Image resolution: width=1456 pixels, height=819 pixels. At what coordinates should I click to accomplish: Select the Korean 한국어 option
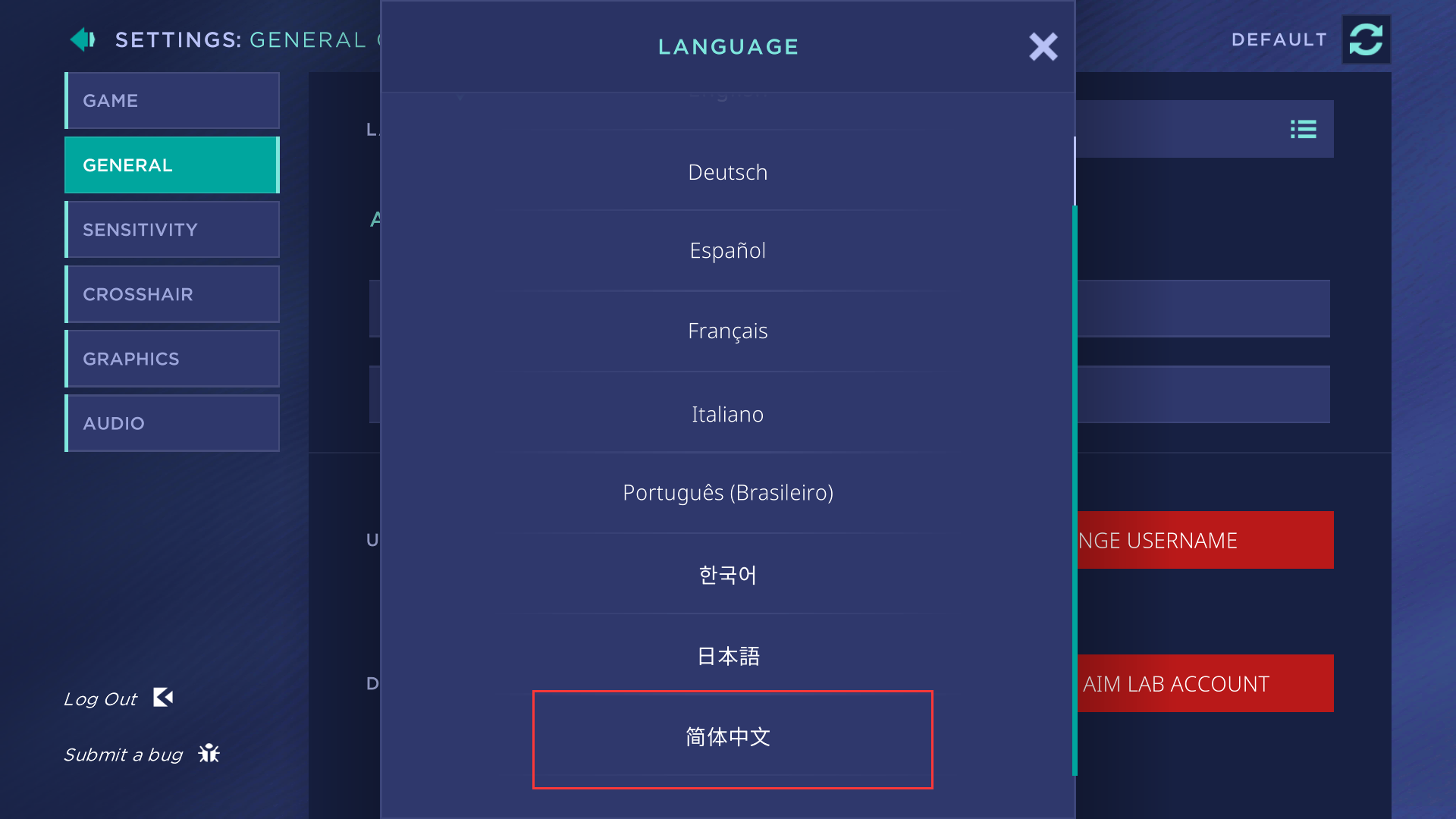tap(728, 575)
